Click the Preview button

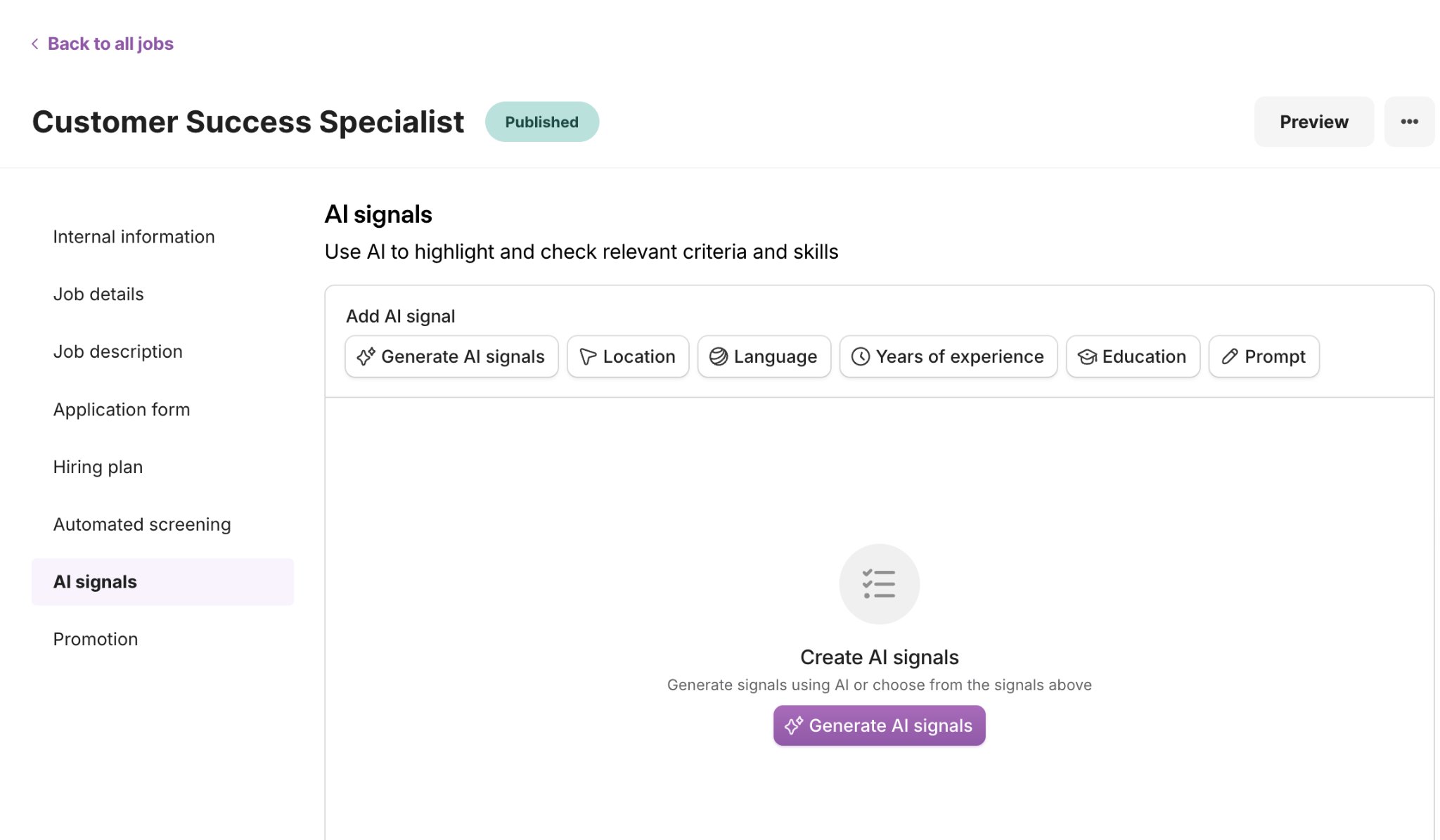(x=1313, y=122)
